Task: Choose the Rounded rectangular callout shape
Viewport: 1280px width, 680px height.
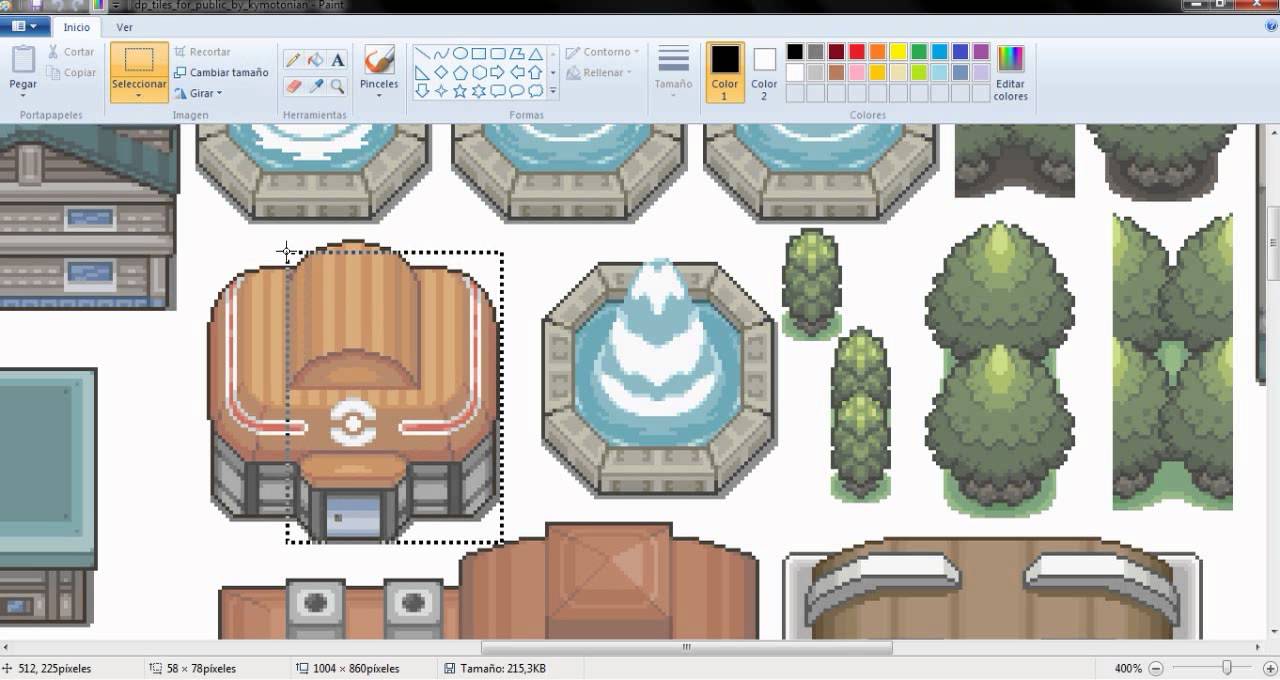Action: (498, 91)
